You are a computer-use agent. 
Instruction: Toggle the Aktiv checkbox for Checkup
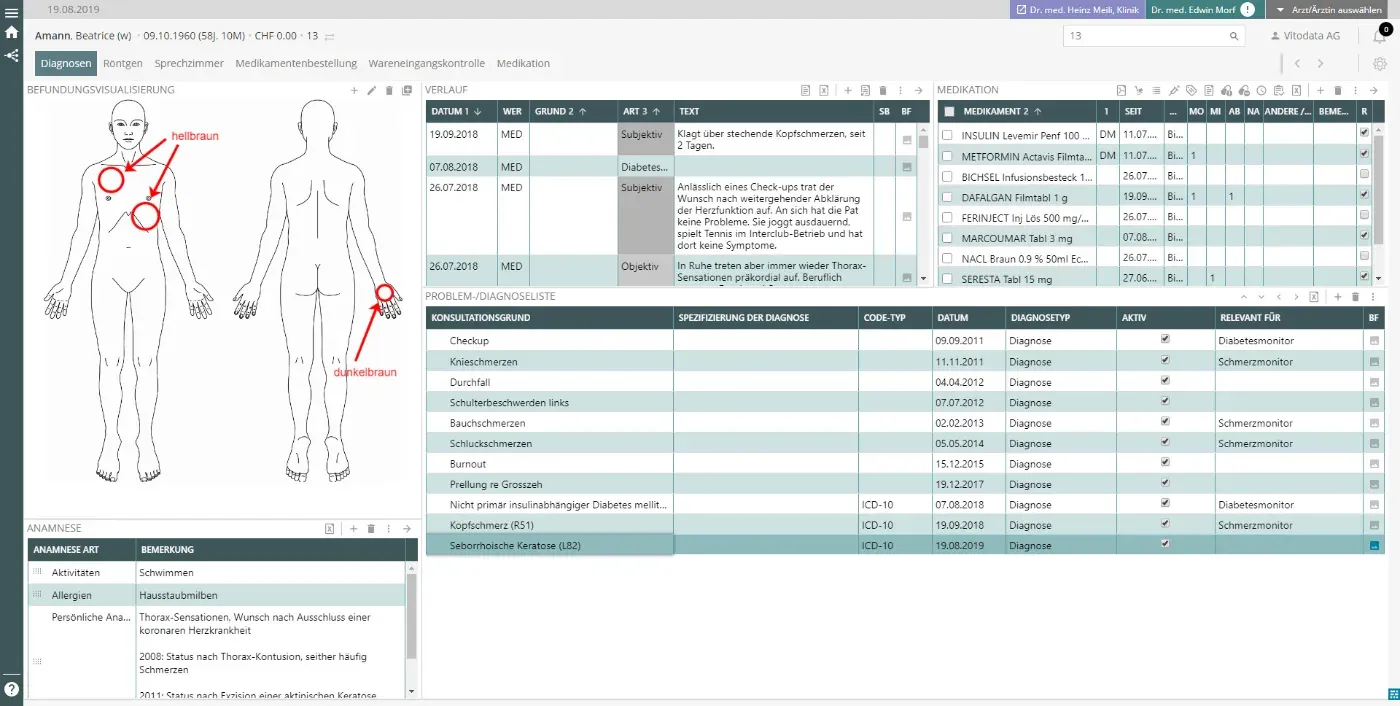(x=1165, y=339)
